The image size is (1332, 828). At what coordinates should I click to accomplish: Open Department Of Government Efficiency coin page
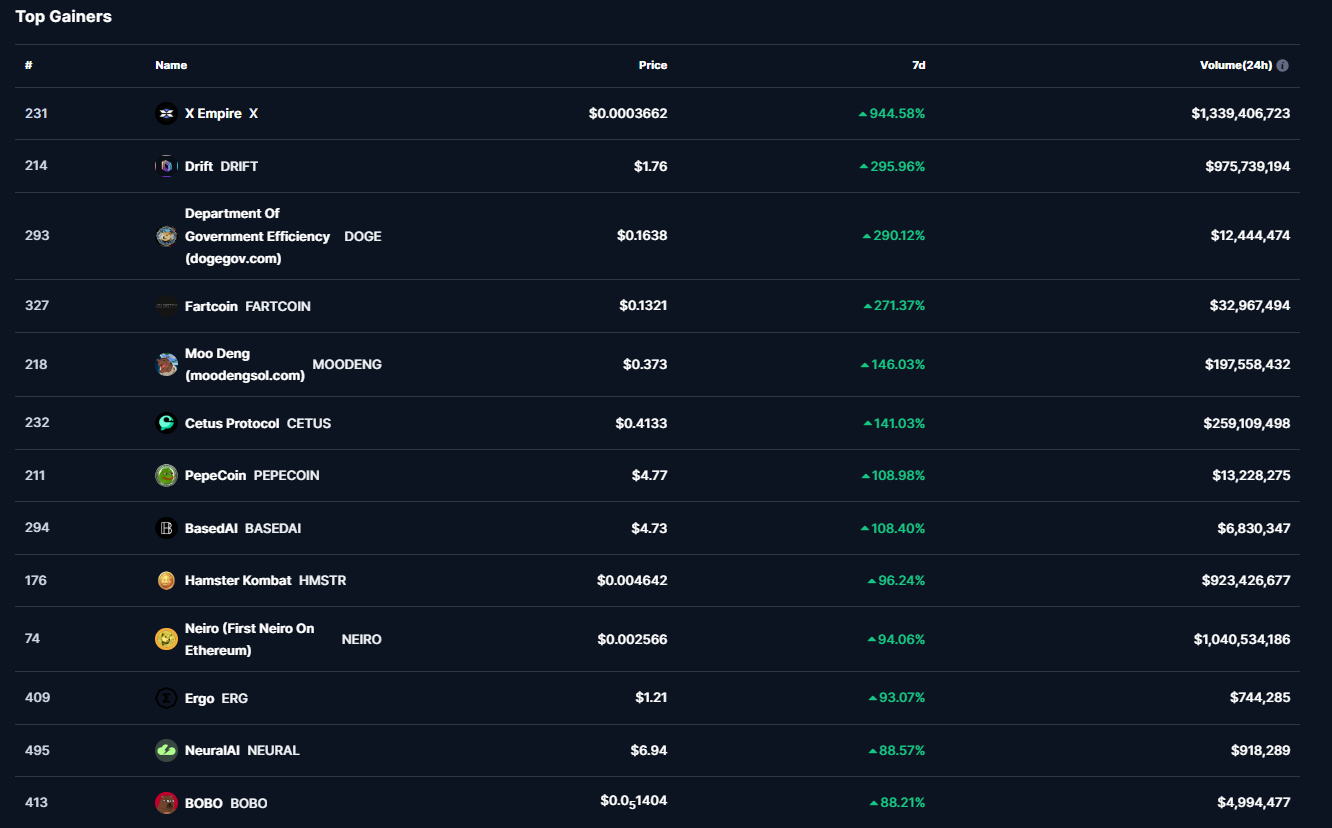tap(256, 236)
